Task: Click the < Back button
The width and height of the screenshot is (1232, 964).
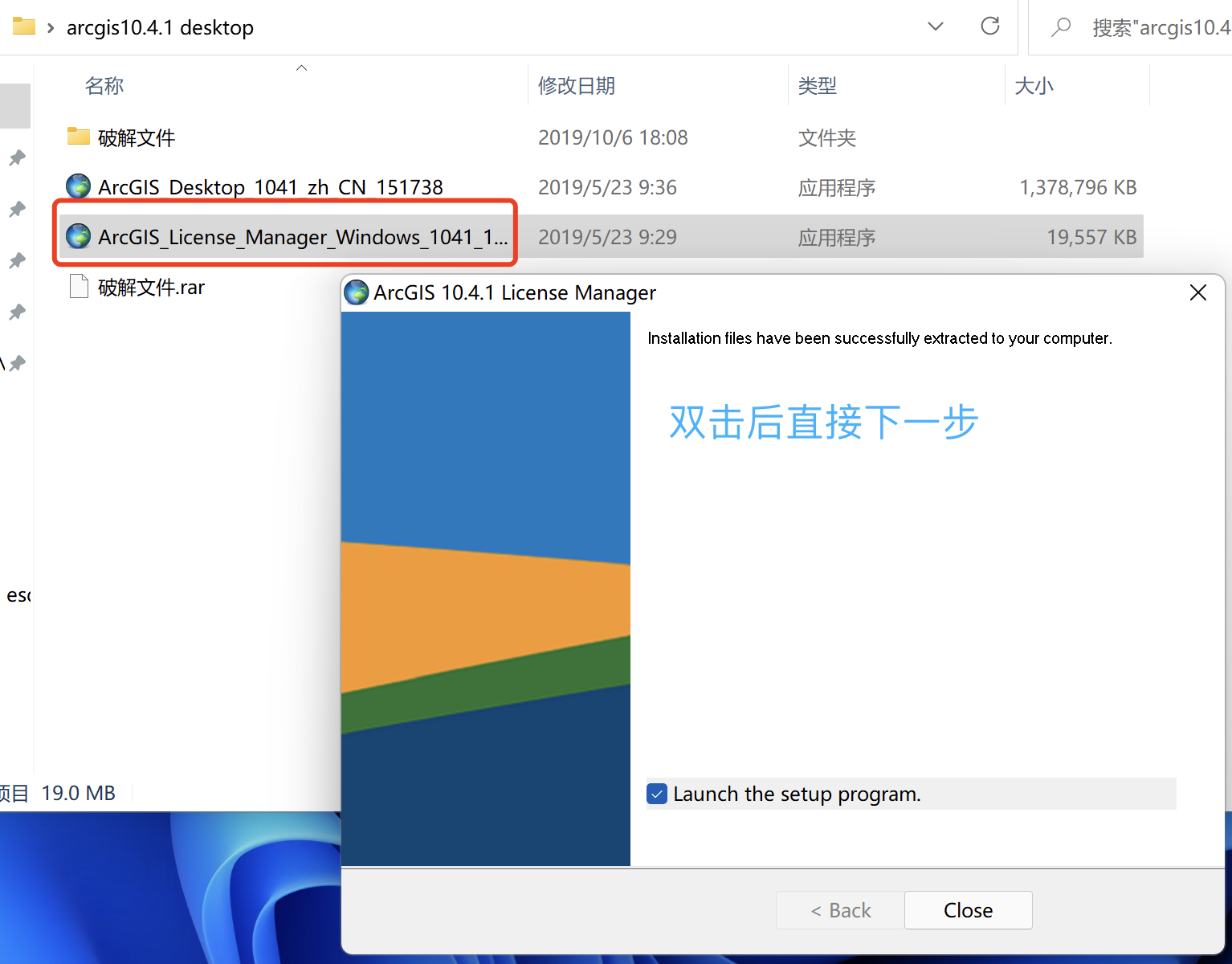Action: [839, 910]
